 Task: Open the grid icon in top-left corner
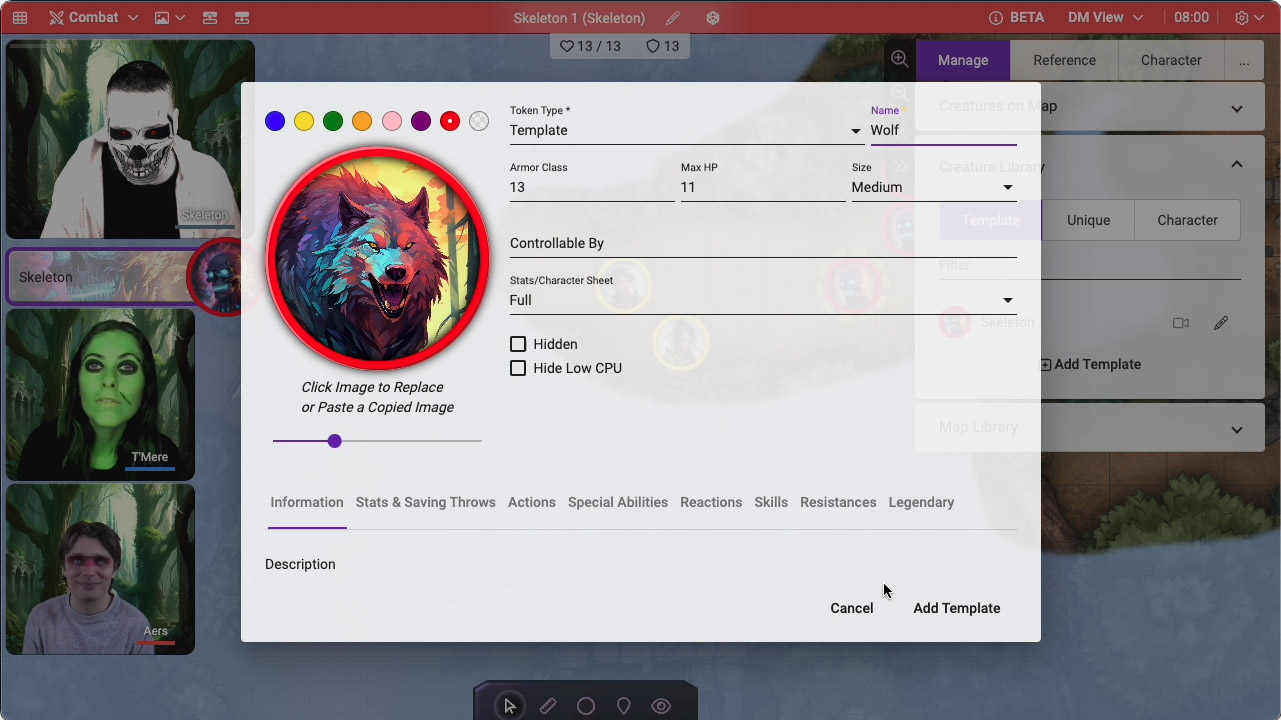20,18
